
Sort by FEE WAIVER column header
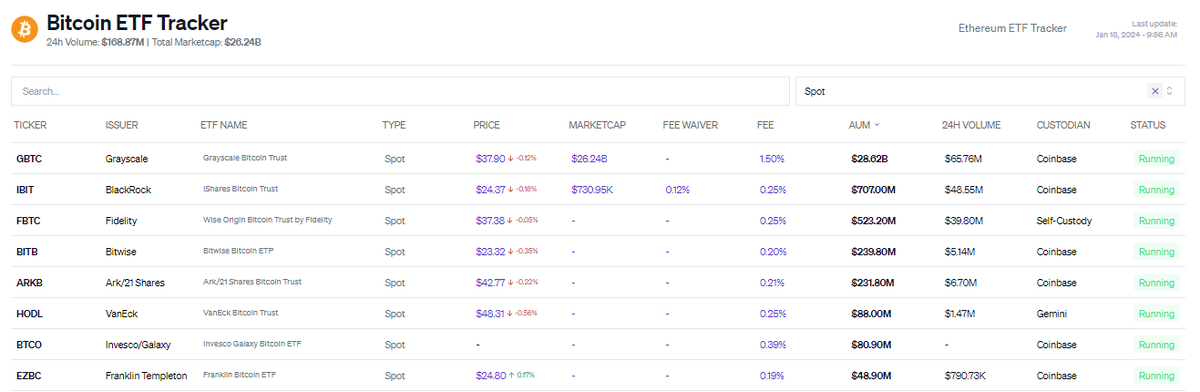pos(691,125)
